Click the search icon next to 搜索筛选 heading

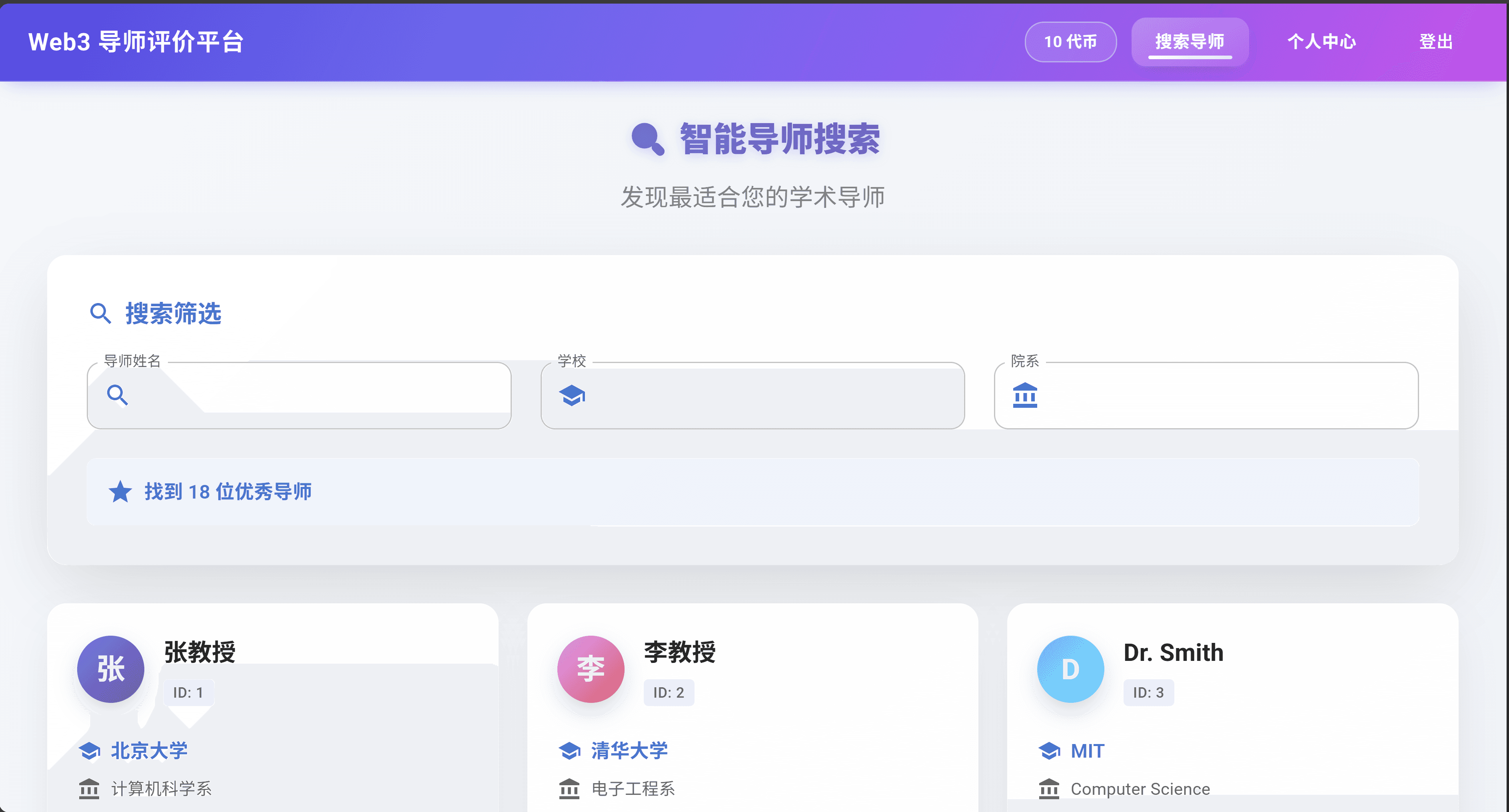(x=101, y=314)
